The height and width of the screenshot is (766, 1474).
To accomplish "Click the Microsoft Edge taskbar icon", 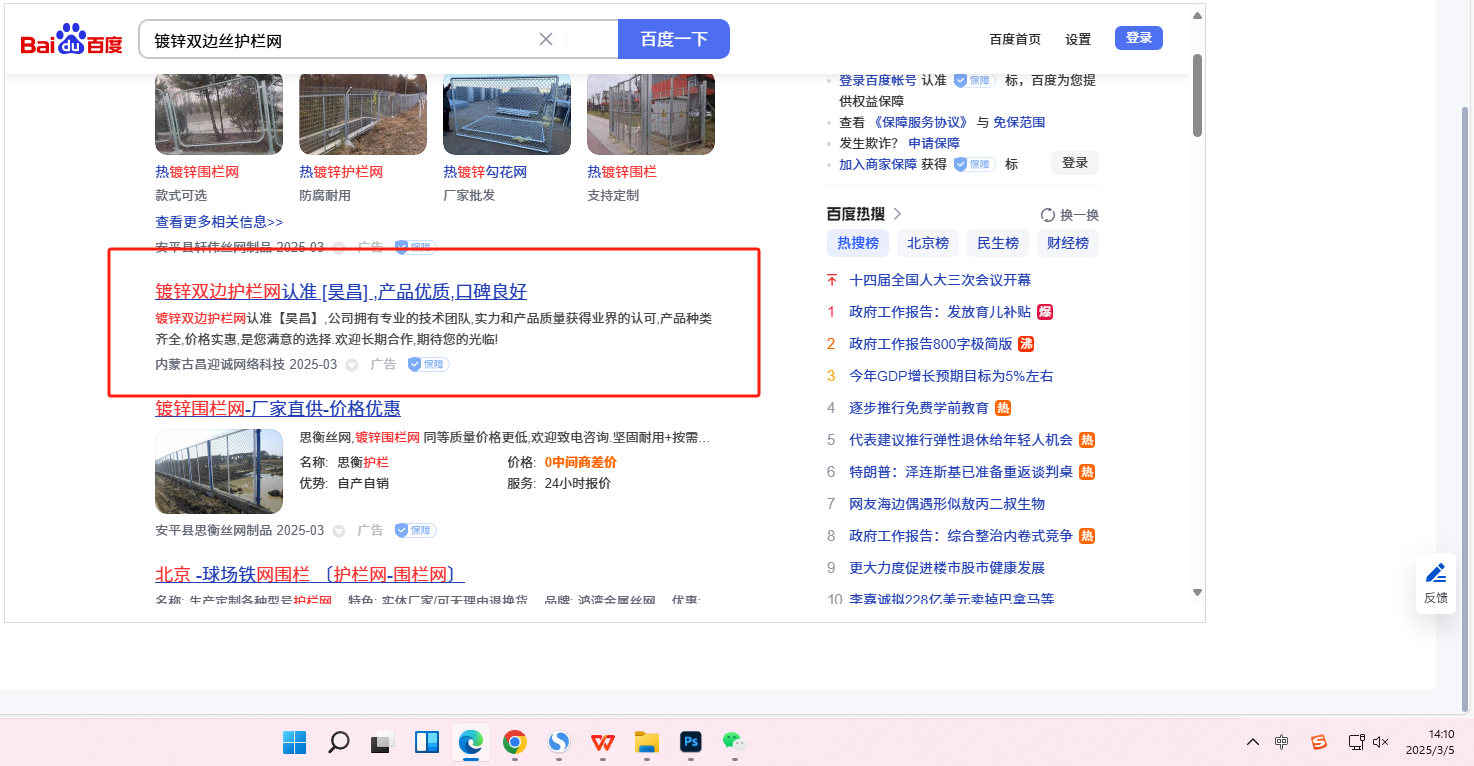I will (x=470, y=742).
